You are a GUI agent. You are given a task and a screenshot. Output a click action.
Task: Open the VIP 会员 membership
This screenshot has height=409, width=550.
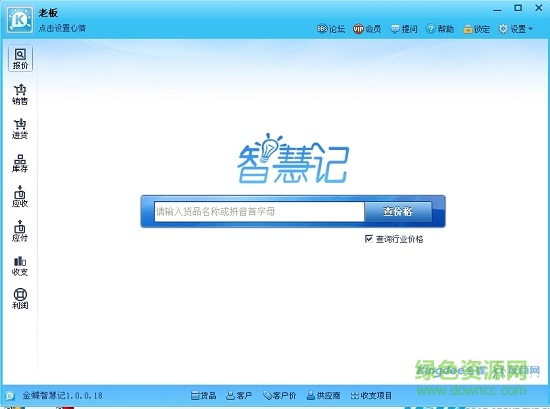367,29
